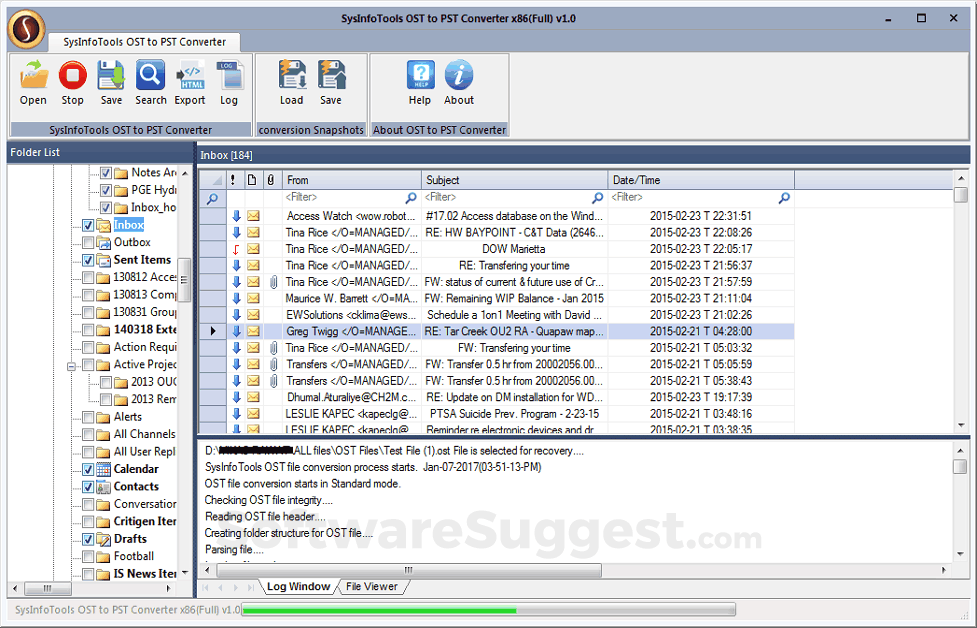Uncheck the Inbox folder checkbox
Screen dimensions: 977x628
[88, 225]
